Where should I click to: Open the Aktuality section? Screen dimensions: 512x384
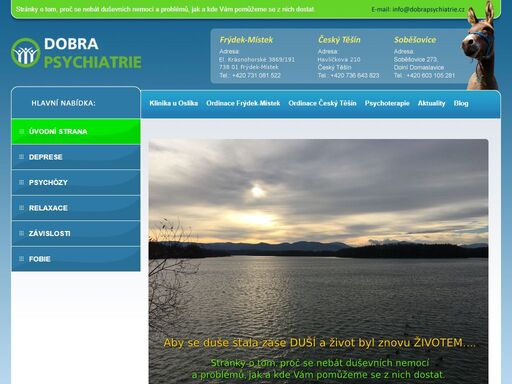click(x=431, y=103)
